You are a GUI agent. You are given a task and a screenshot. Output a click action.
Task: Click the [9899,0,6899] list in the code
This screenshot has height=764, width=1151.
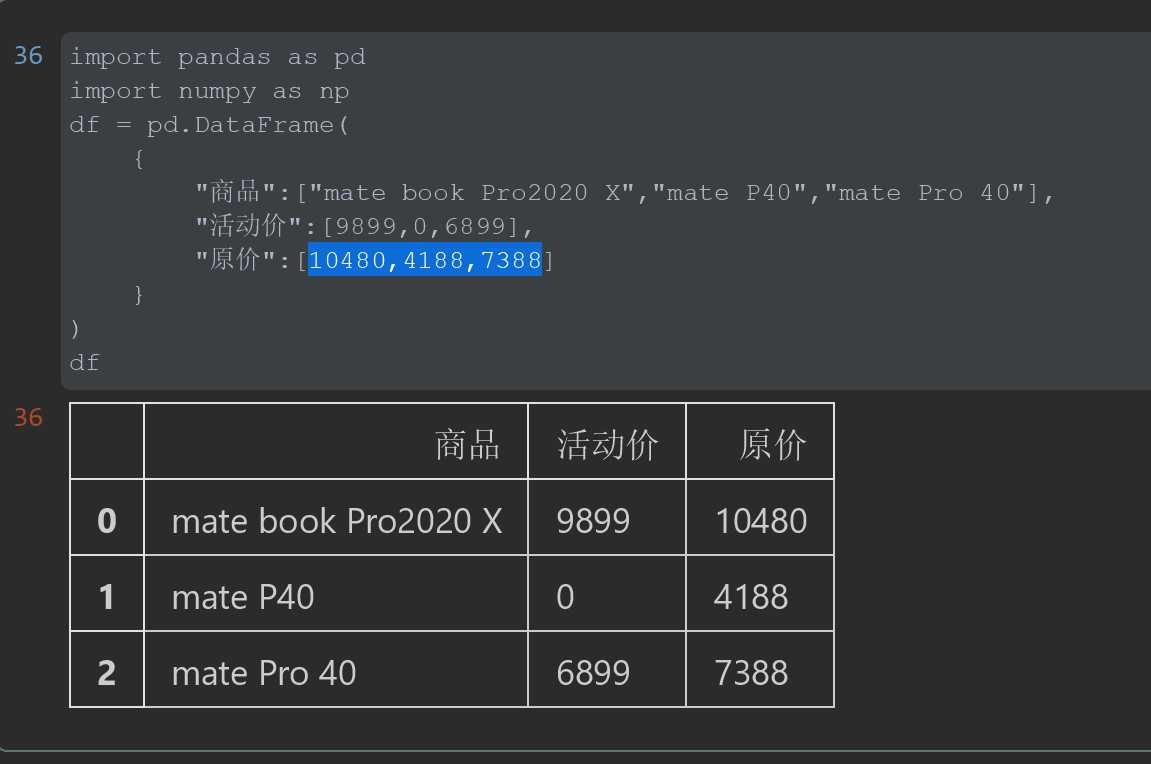421,226
